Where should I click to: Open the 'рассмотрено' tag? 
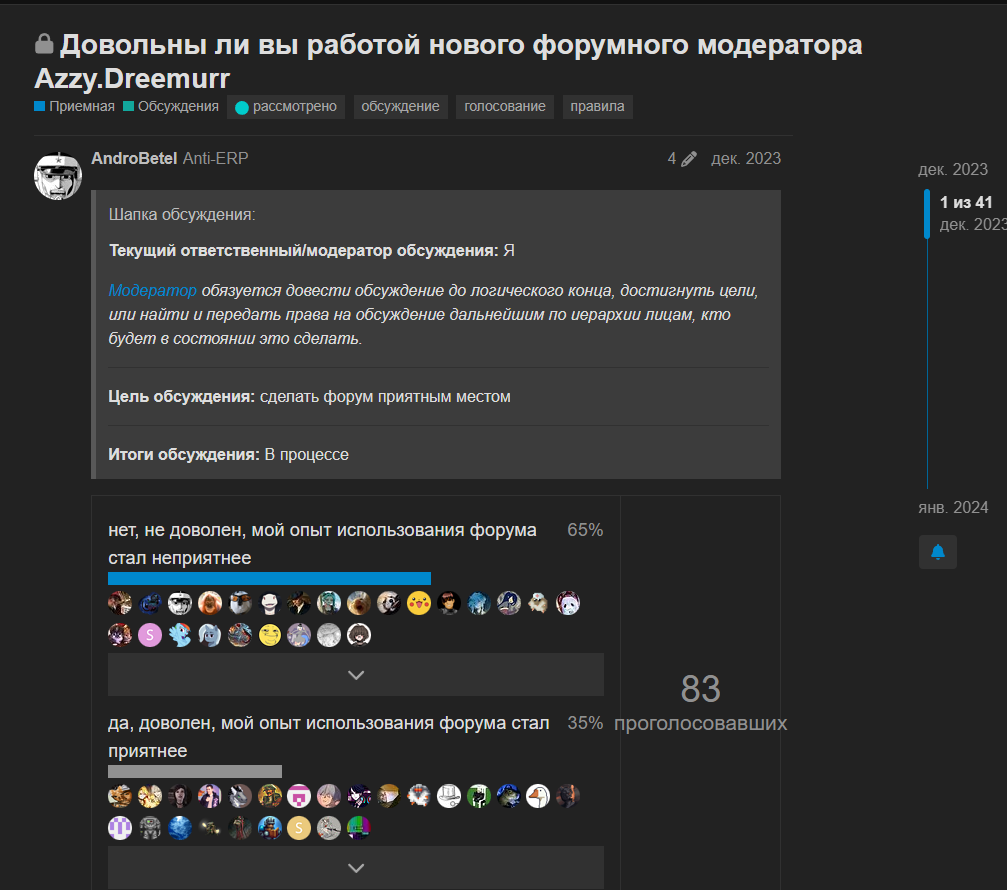click(x=286, y=107)
